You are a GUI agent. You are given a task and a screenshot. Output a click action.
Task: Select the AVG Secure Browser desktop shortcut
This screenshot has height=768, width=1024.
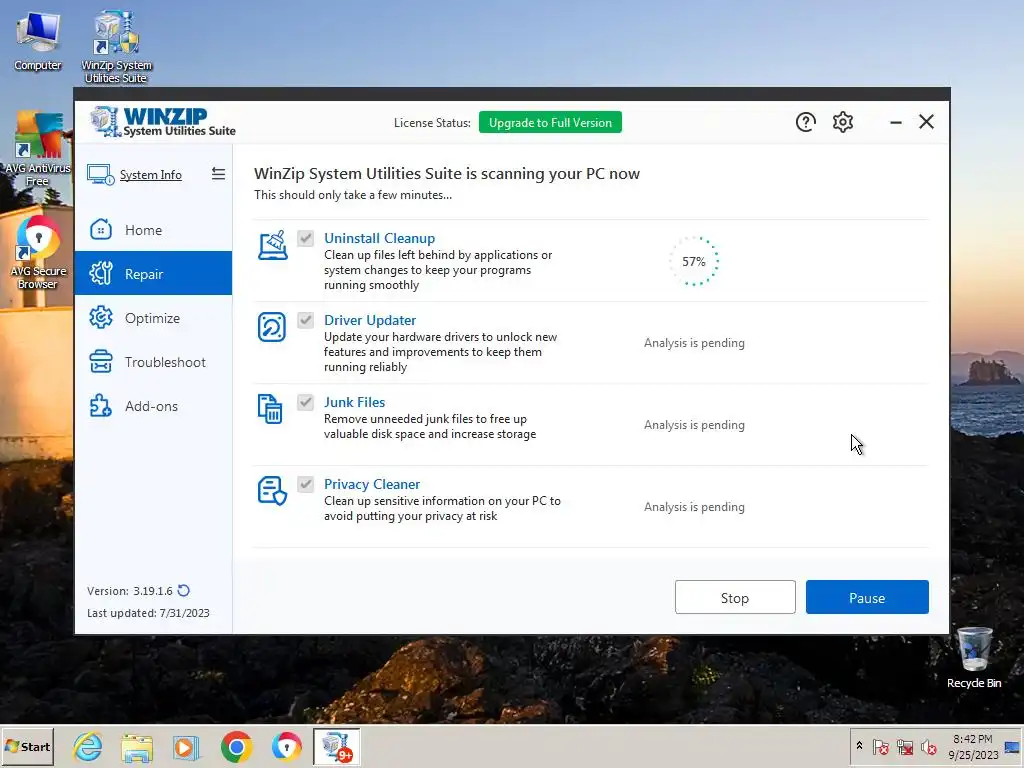coord(38,253)
